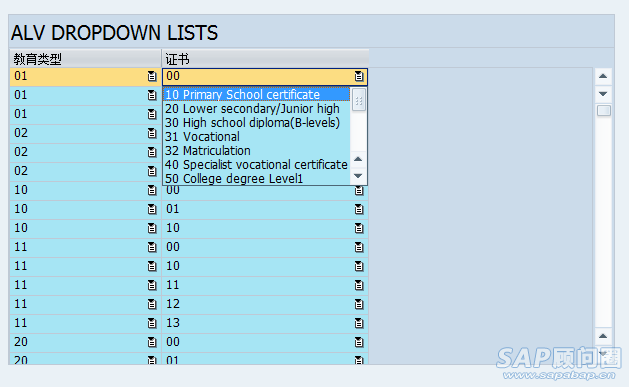Click down arrow below top grid scroll arrow
This screenshot has width=629, height=387.
[603, 94]
